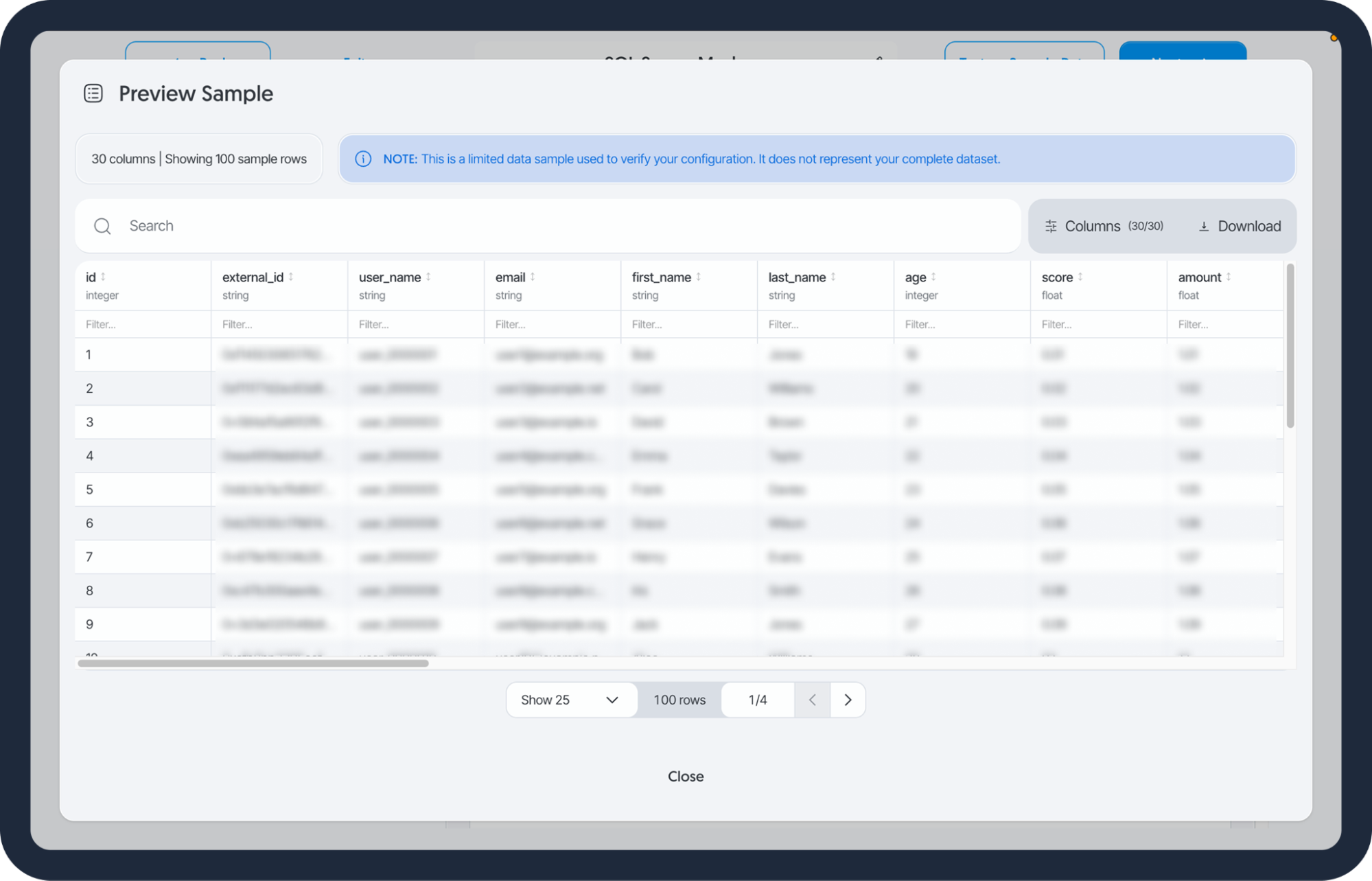This screenshot has height=881, width=1372.
Task: Sort by the score column arrows
Action: [x=1080, y=277]
